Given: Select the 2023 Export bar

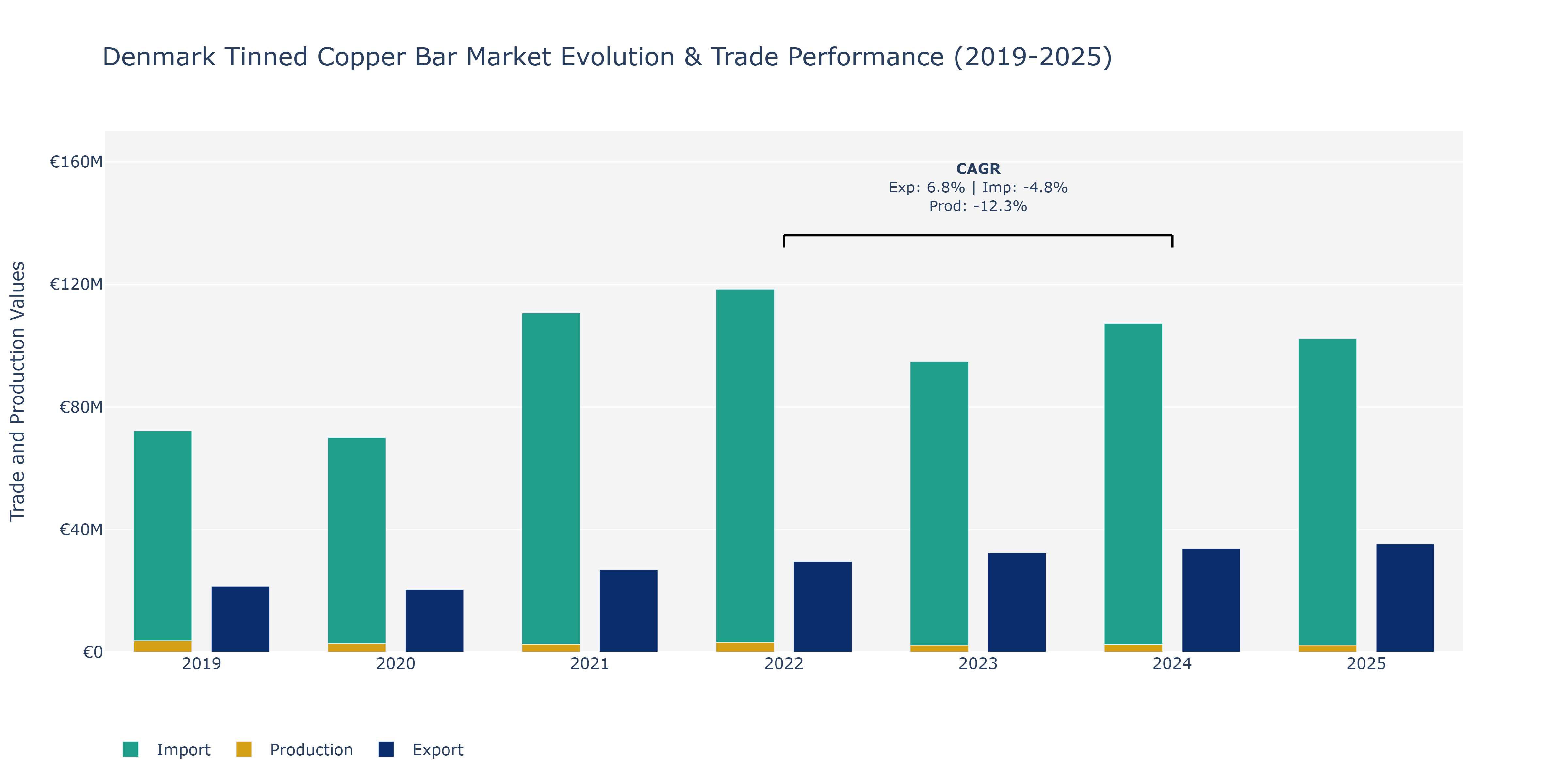Looking at the screenshot, I should tap(1017, 603).
